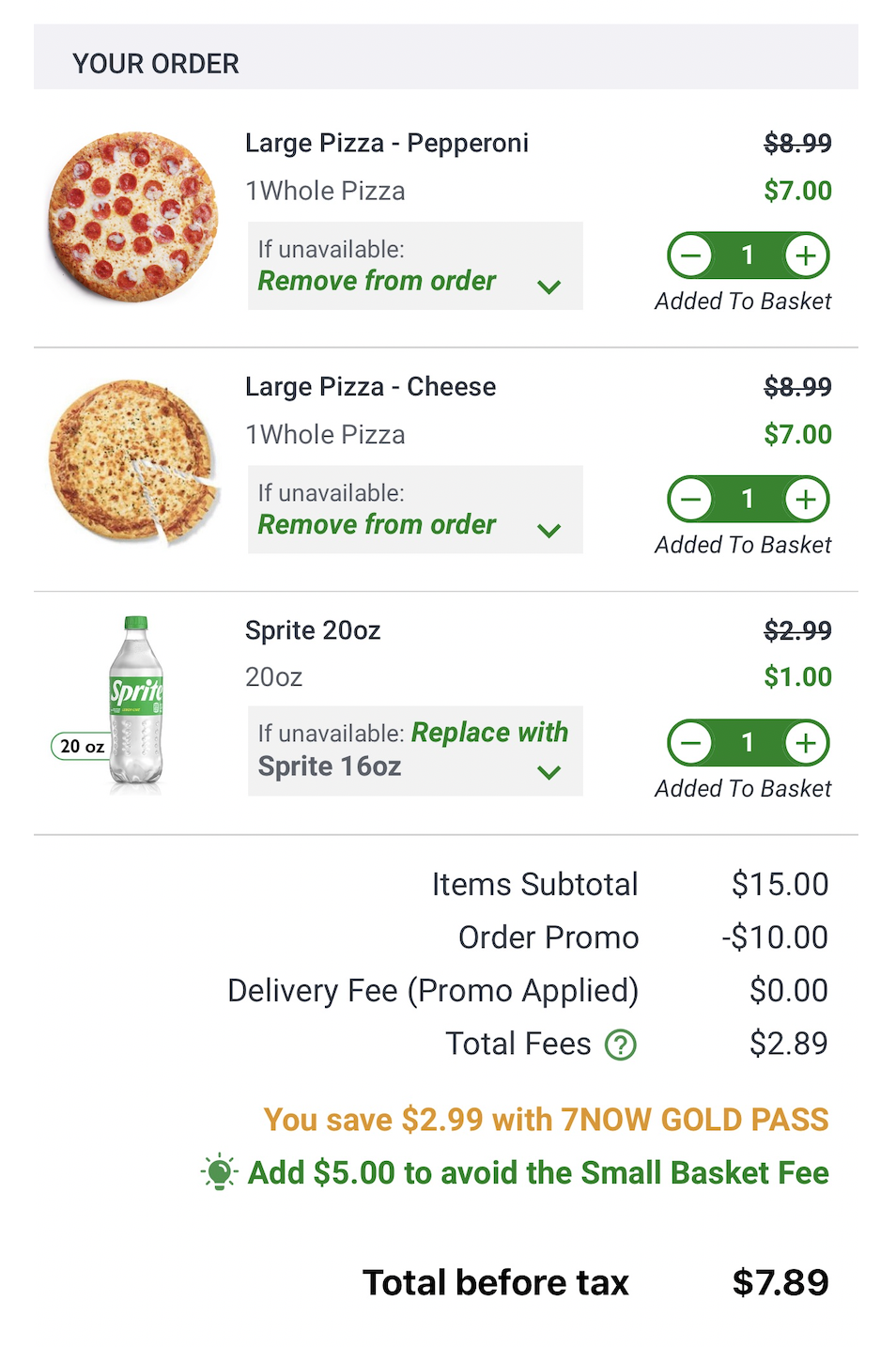Tap the Sprite bottle thumbnail image
Viewport: 896px width, 1347px height.
tap(136, 704)
